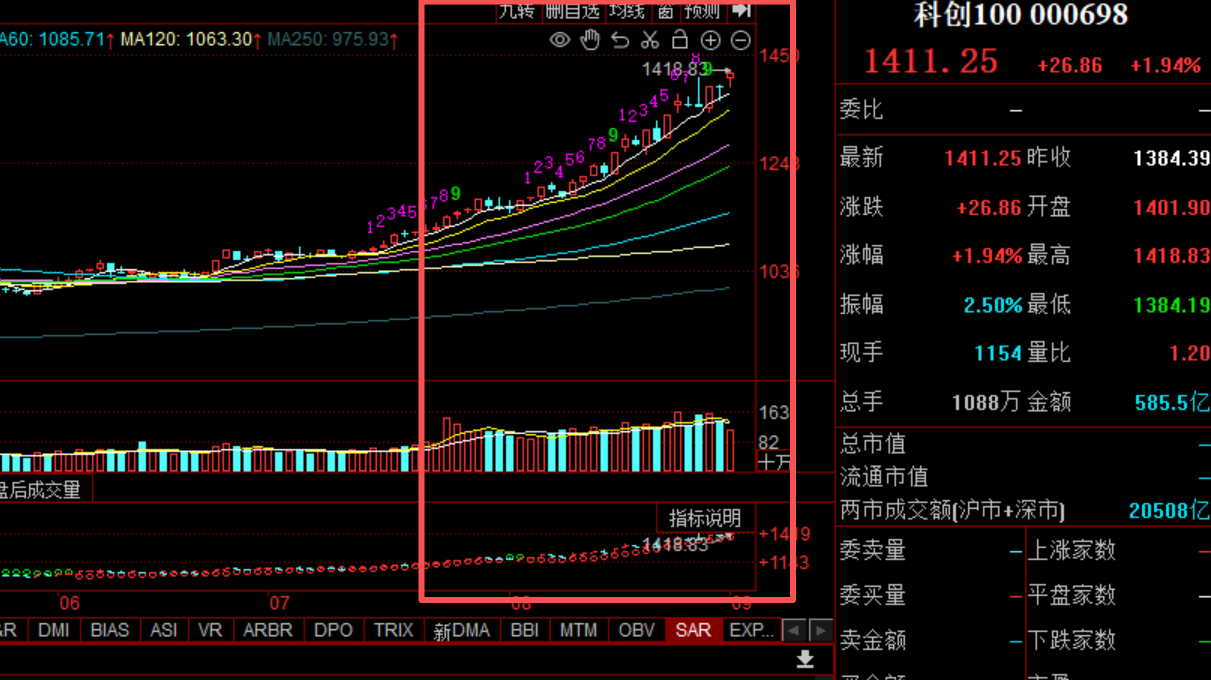This screenshot has height=680, width=1211.
Task: Switch to the VR indicator tab
Action: (210, 630)
